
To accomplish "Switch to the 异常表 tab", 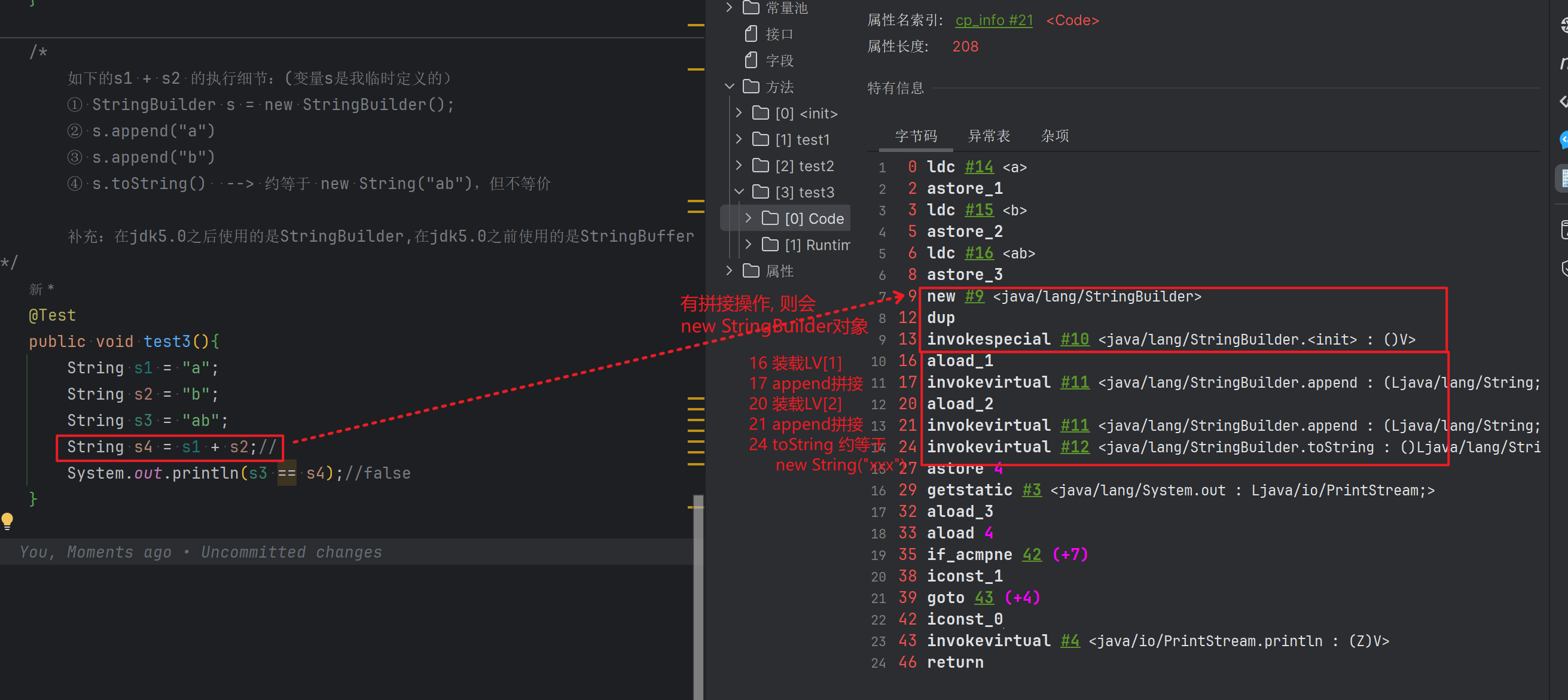I will click(989, 136).
